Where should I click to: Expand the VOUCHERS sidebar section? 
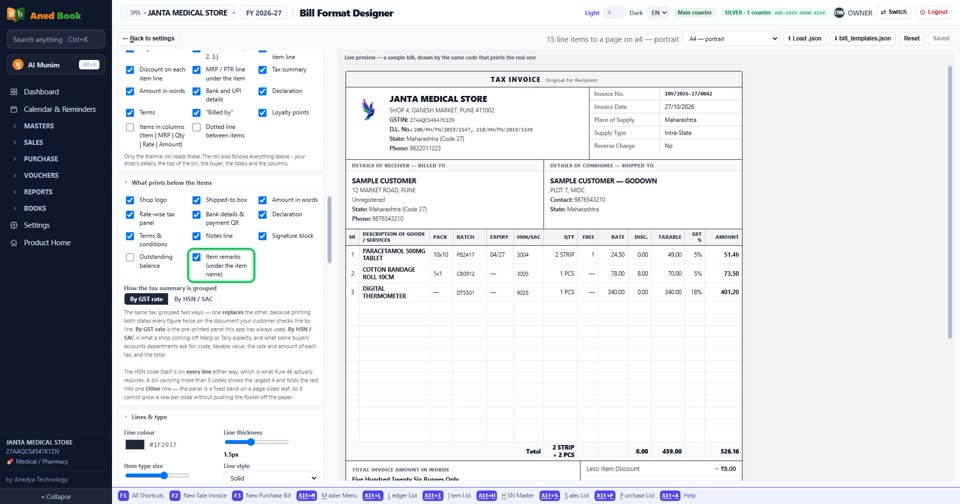click(41, 175)
